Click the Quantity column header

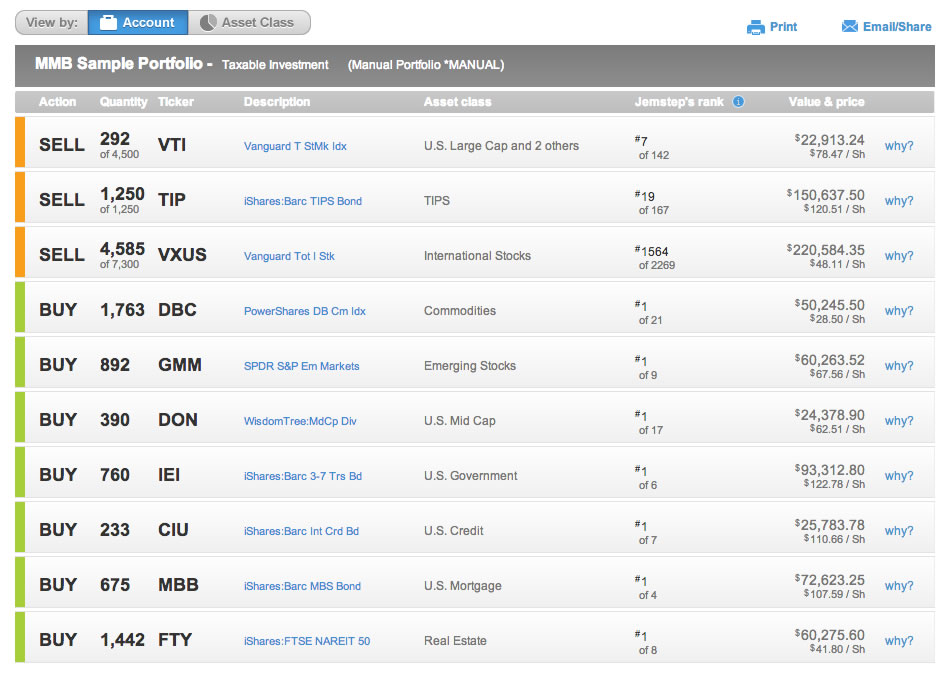pyautogui.click(x=123, y=102)
